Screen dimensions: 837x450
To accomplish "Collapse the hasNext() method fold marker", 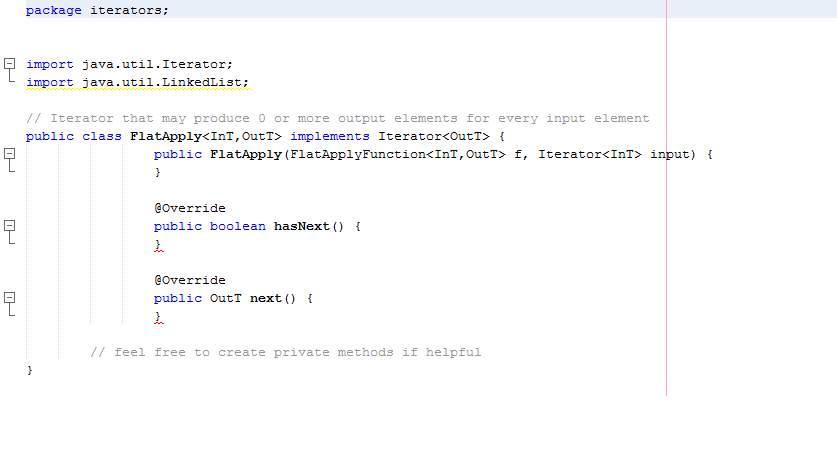I will tap(10, 226).
